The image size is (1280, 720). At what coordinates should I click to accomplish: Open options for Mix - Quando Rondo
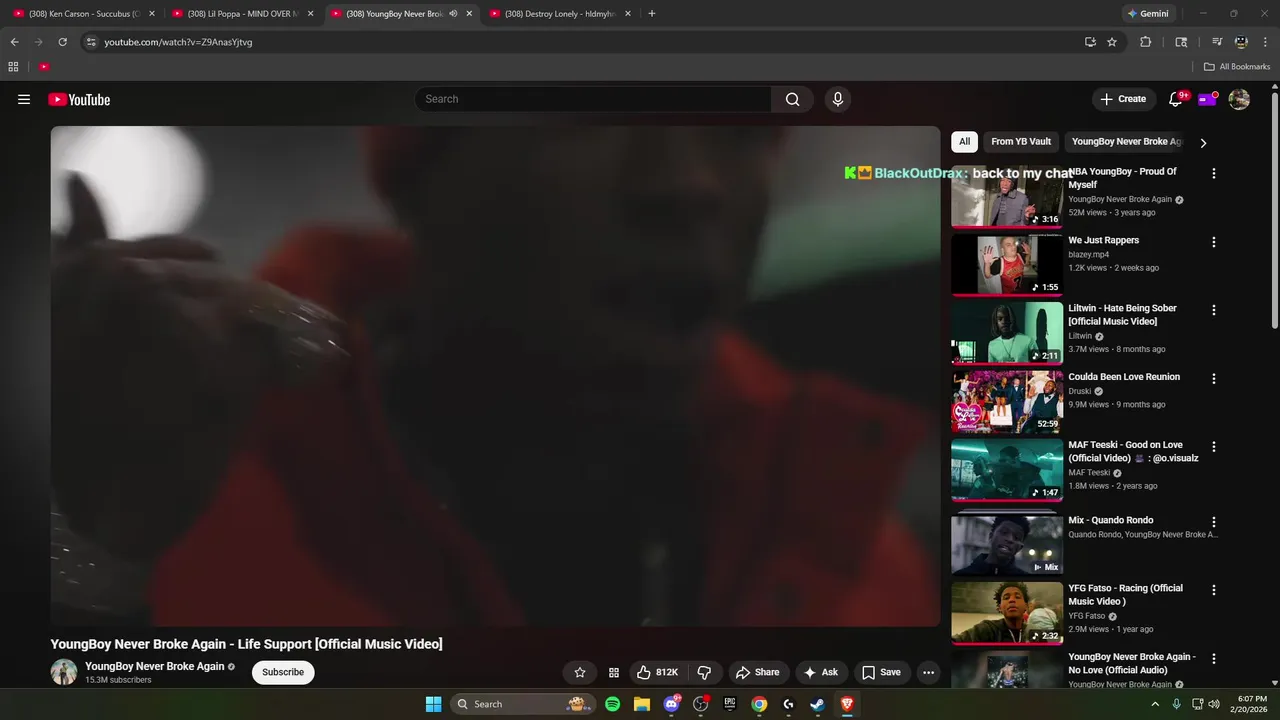pos(1214,522)
